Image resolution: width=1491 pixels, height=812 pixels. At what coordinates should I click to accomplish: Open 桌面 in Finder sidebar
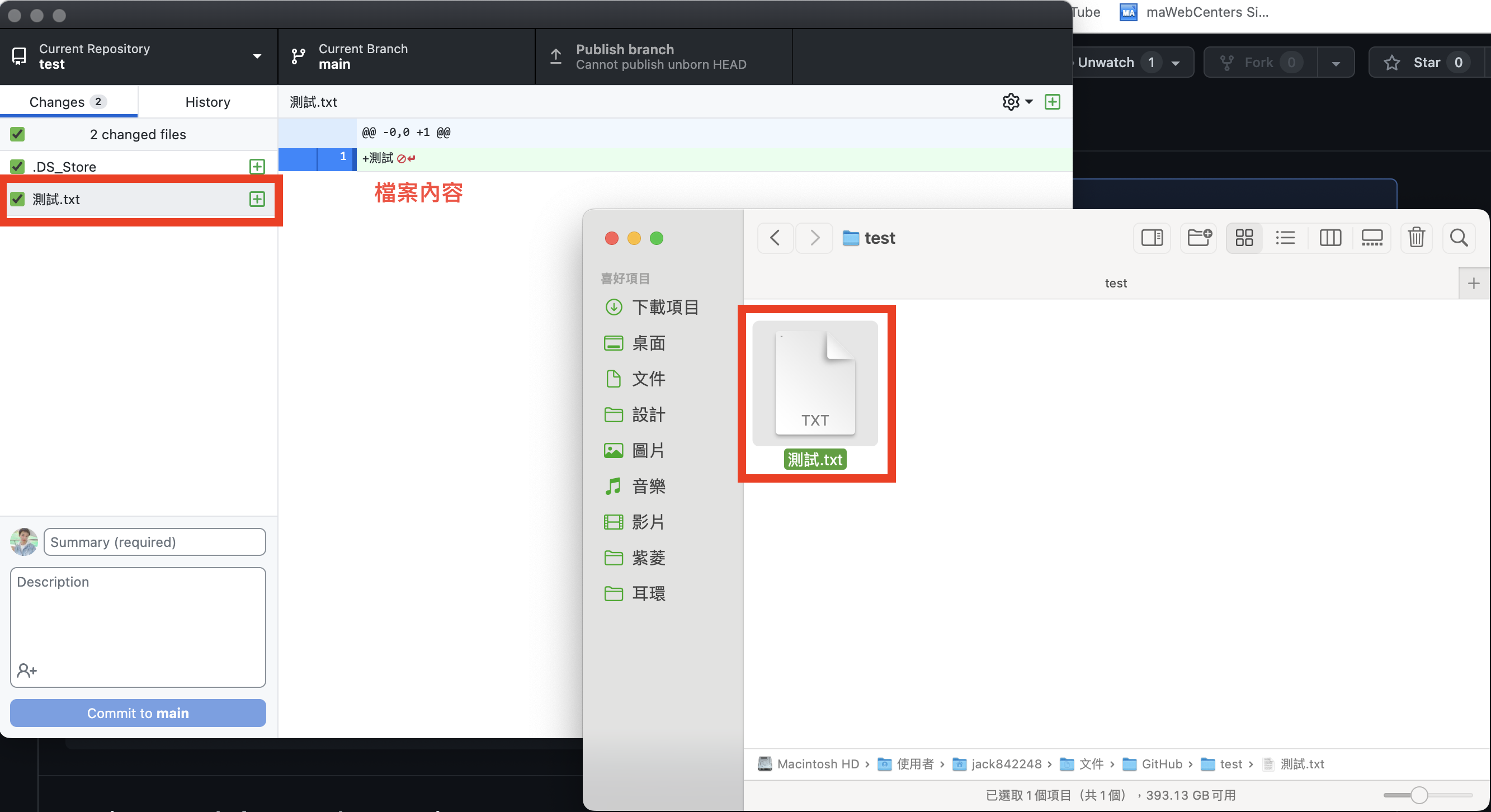pyautogui.click(x=635, y=343)
